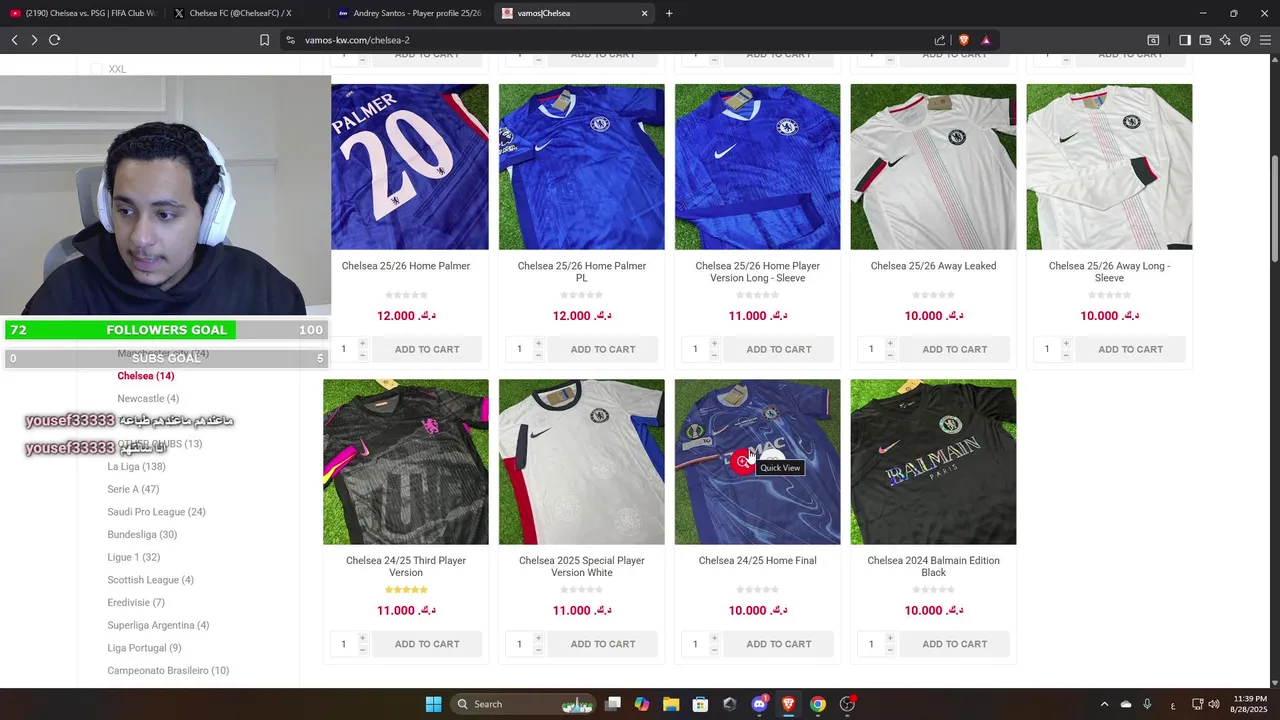The image size is (1280, 720).
Task: Open the Discord icon in the taskbar
Action: point(759,704)
